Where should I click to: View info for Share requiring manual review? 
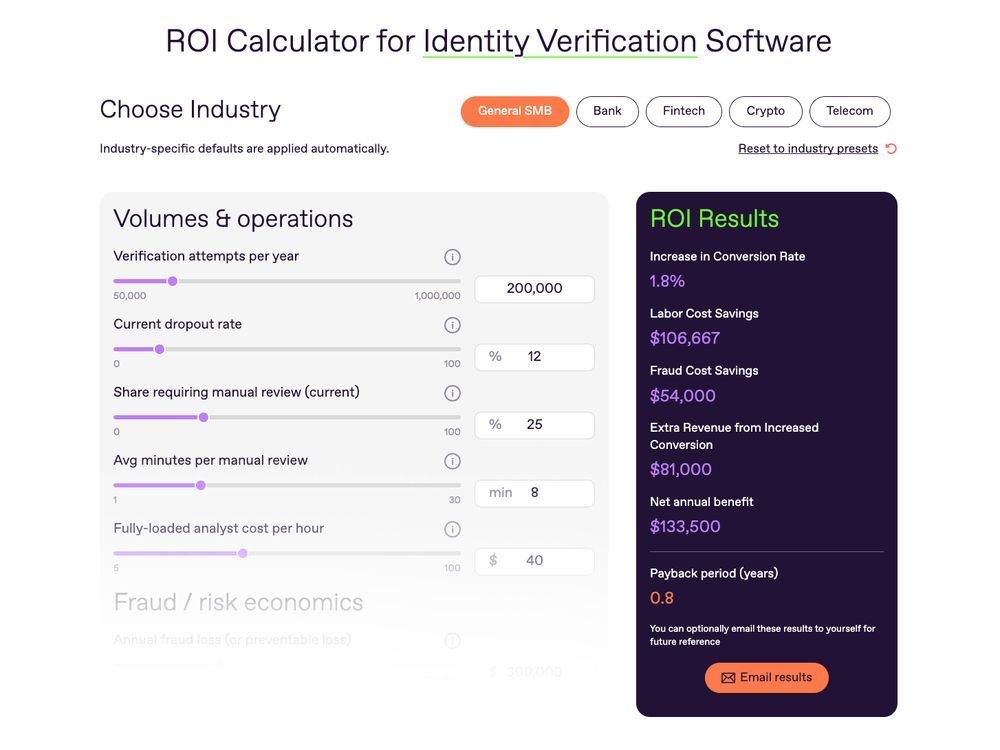pos(452,392)
